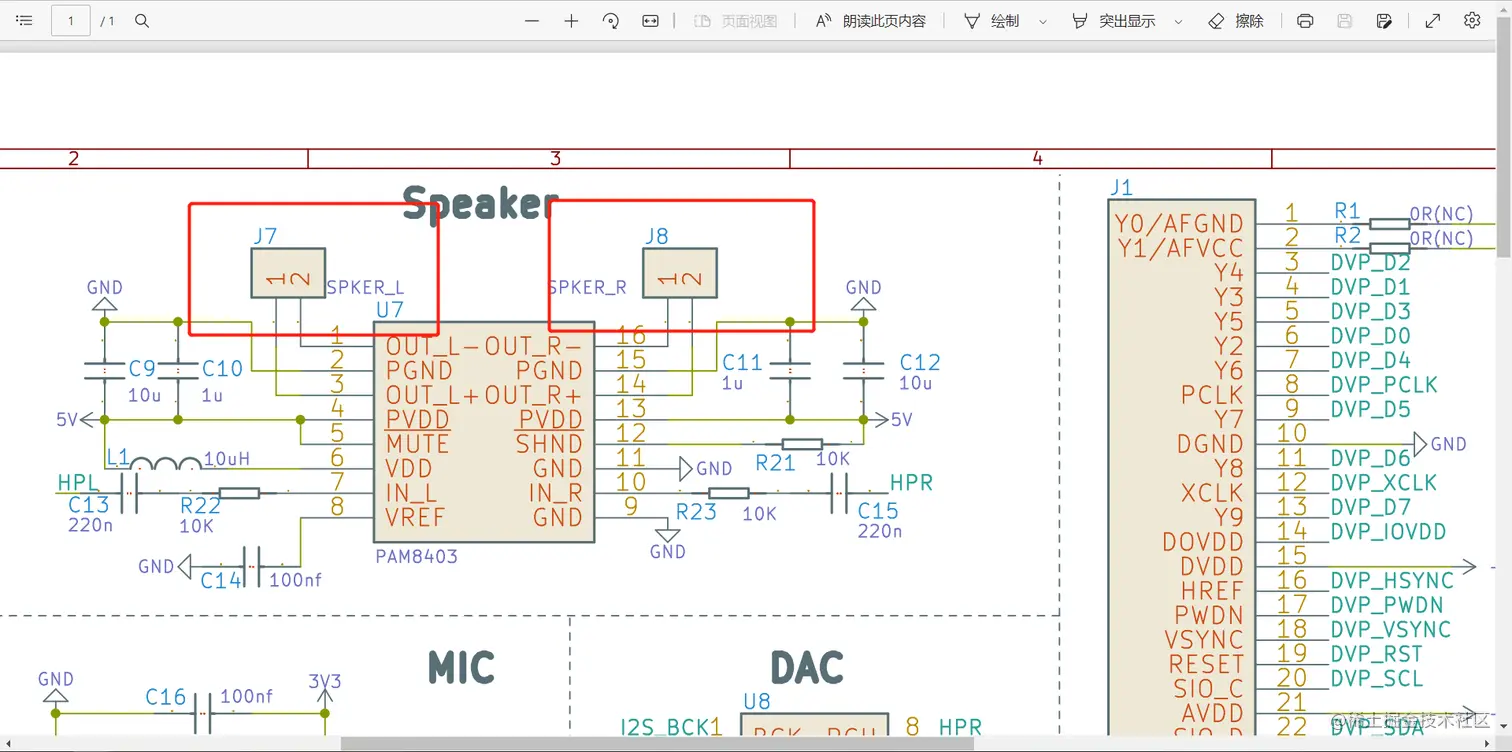Screen dimensions: 1512x752
Task: Click the C11 capacitor label
Action: [x=742, y=362]
